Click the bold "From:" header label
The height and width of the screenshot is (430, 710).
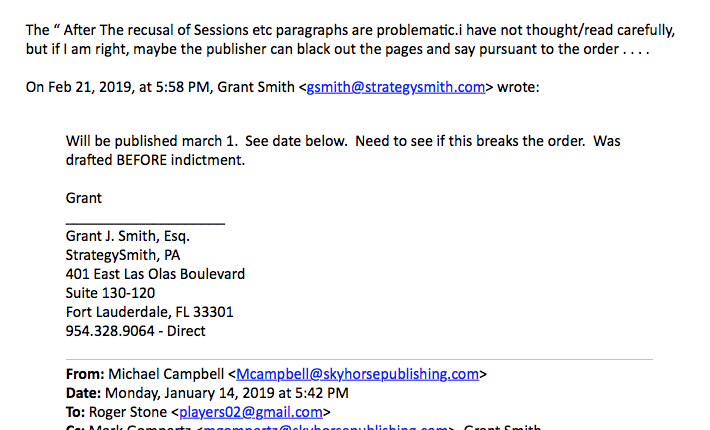(x=85, y=375)
